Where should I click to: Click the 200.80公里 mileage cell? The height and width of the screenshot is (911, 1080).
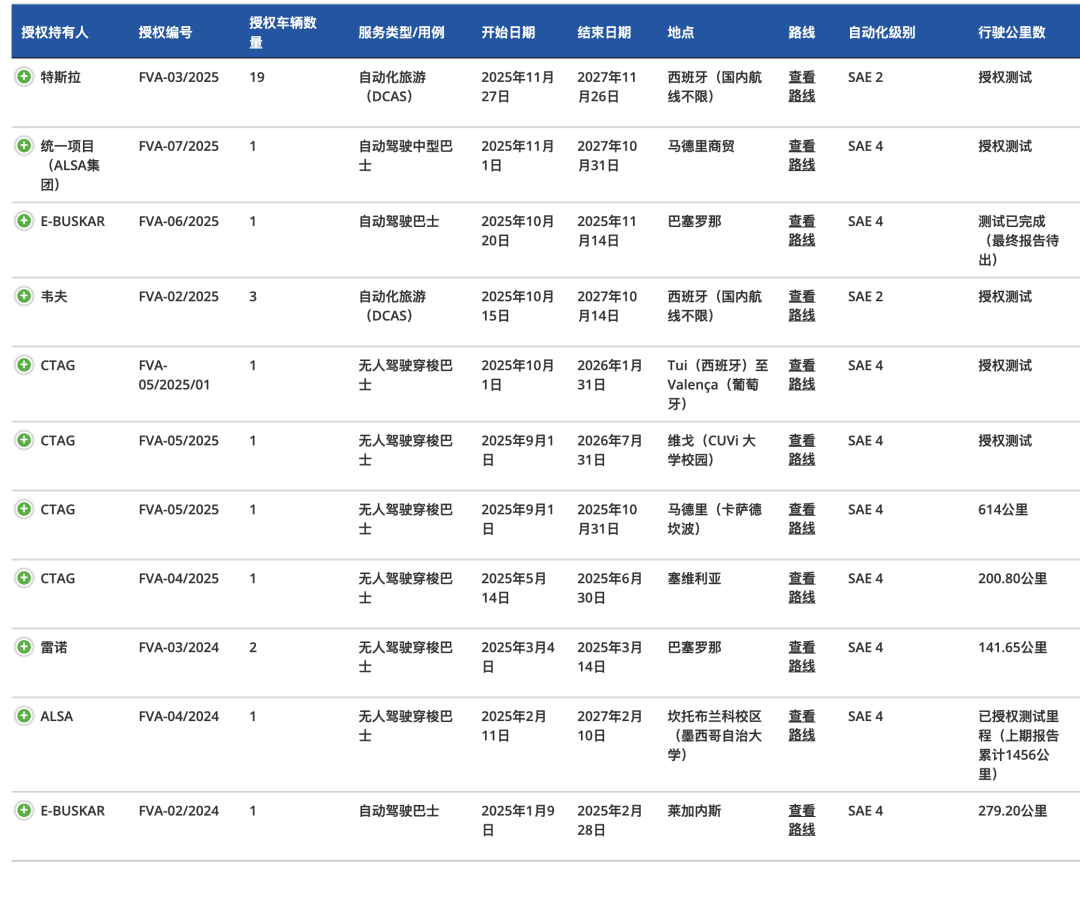[x=1012, y=578]
